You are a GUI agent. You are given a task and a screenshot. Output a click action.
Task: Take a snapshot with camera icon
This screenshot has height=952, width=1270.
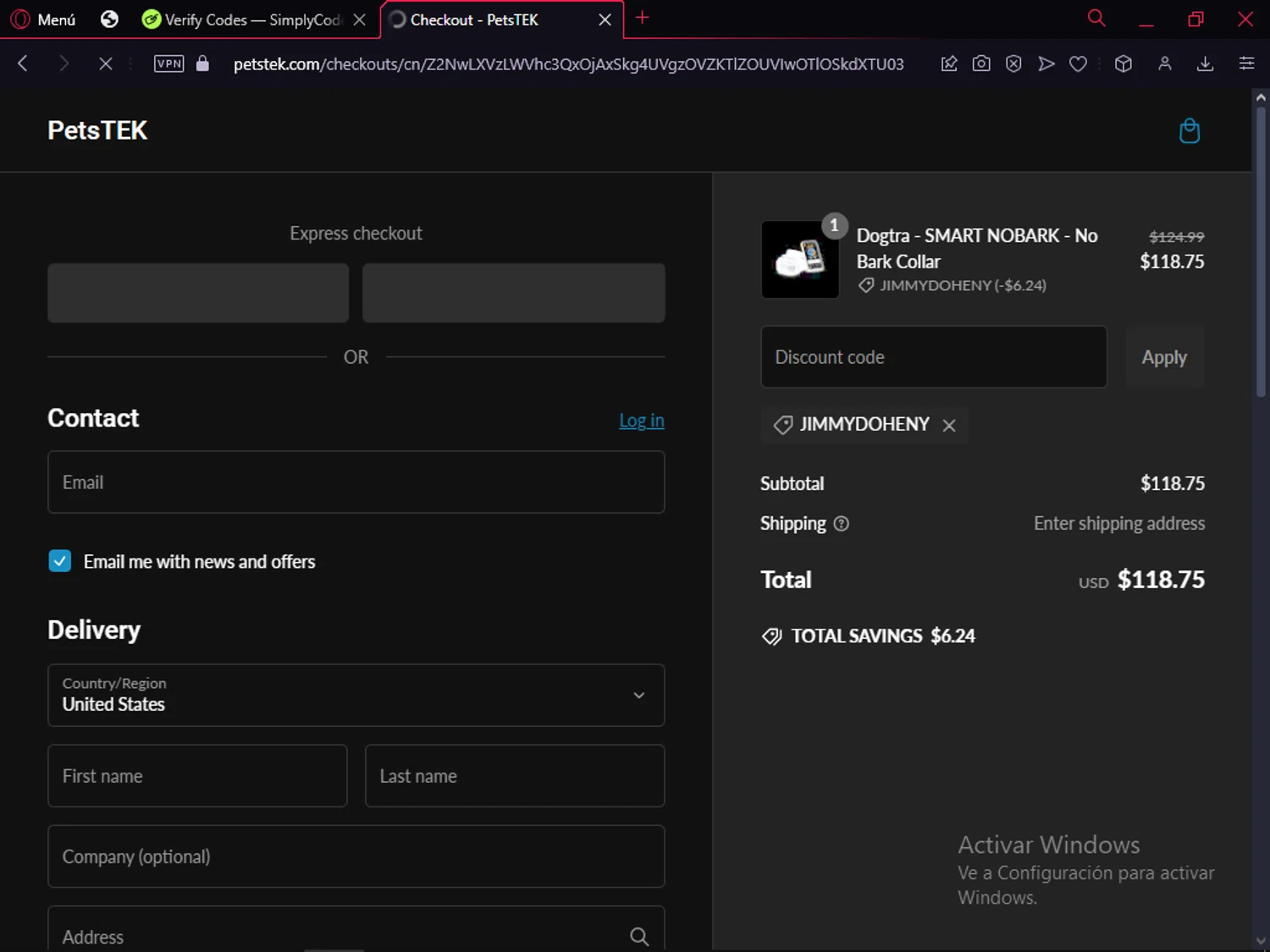tap(981, 63)
